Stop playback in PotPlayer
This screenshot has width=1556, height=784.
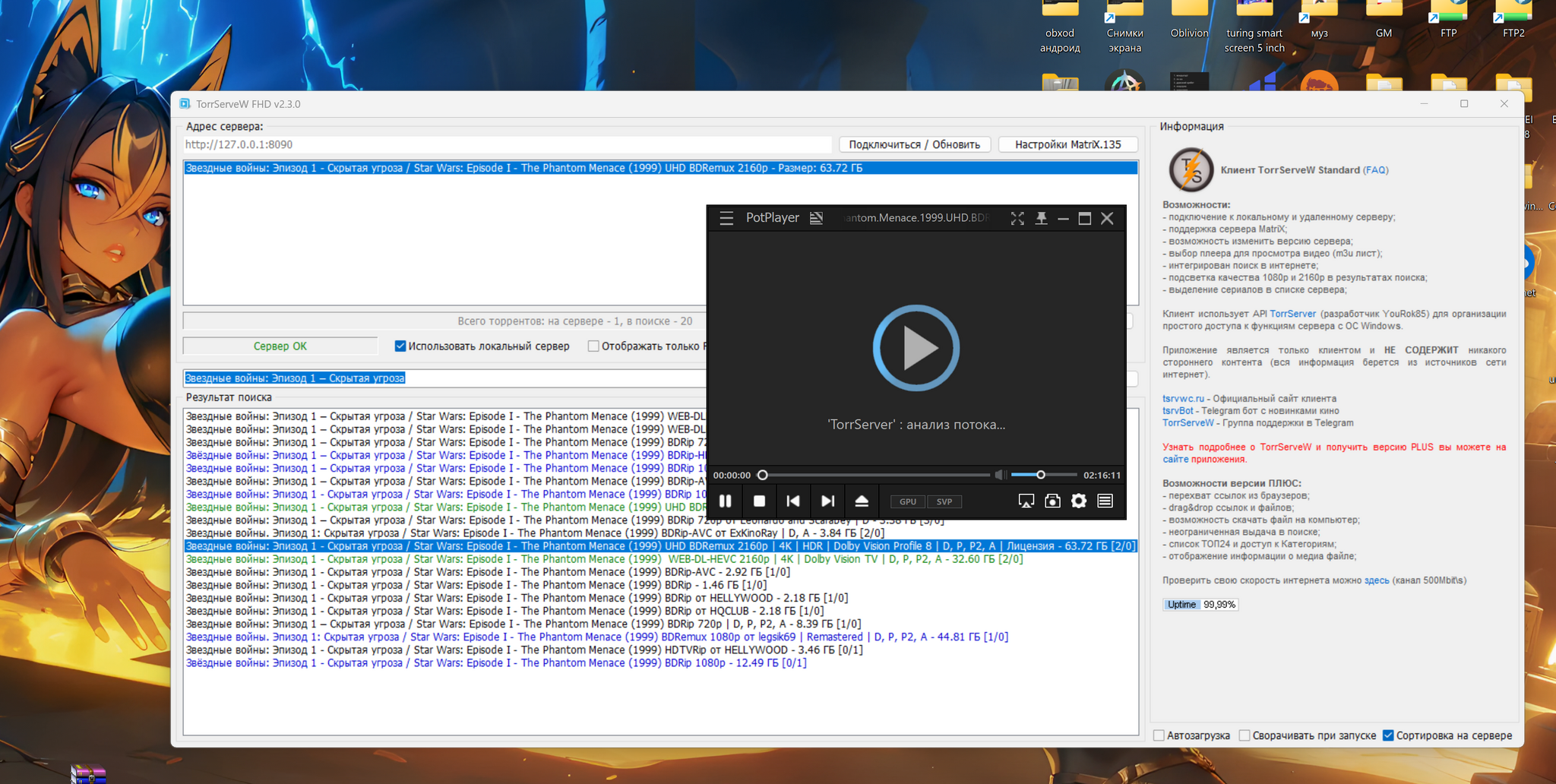(x=759, y=501)
